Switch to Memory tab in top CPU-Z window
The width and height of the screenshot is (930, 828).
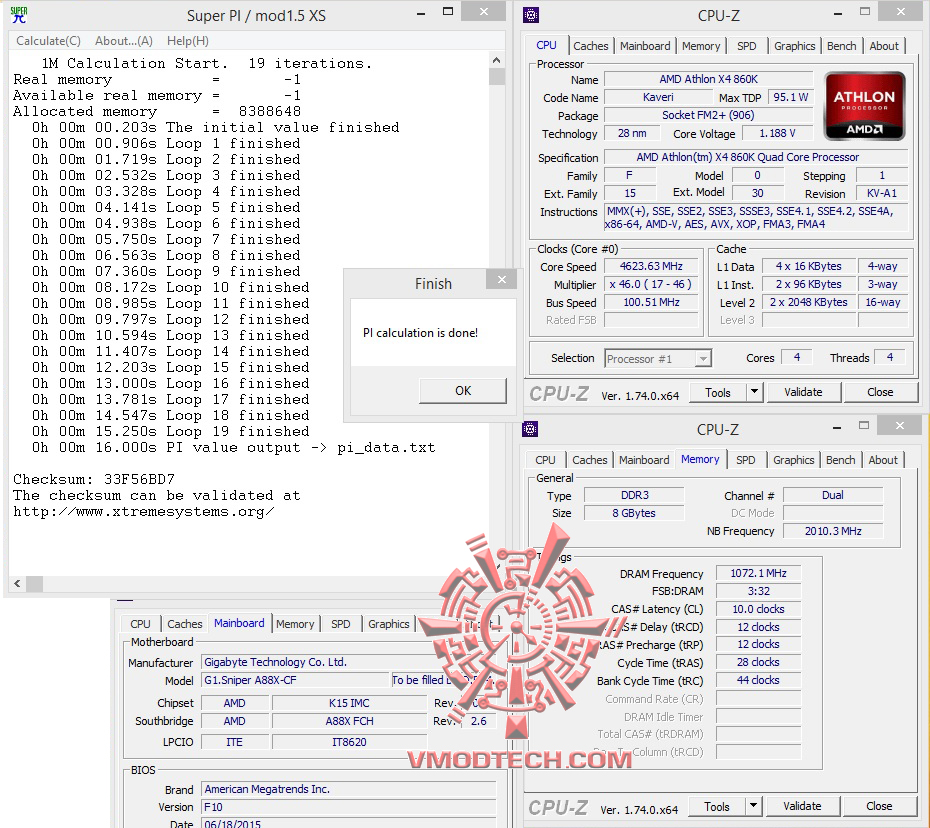coord(700,46)
